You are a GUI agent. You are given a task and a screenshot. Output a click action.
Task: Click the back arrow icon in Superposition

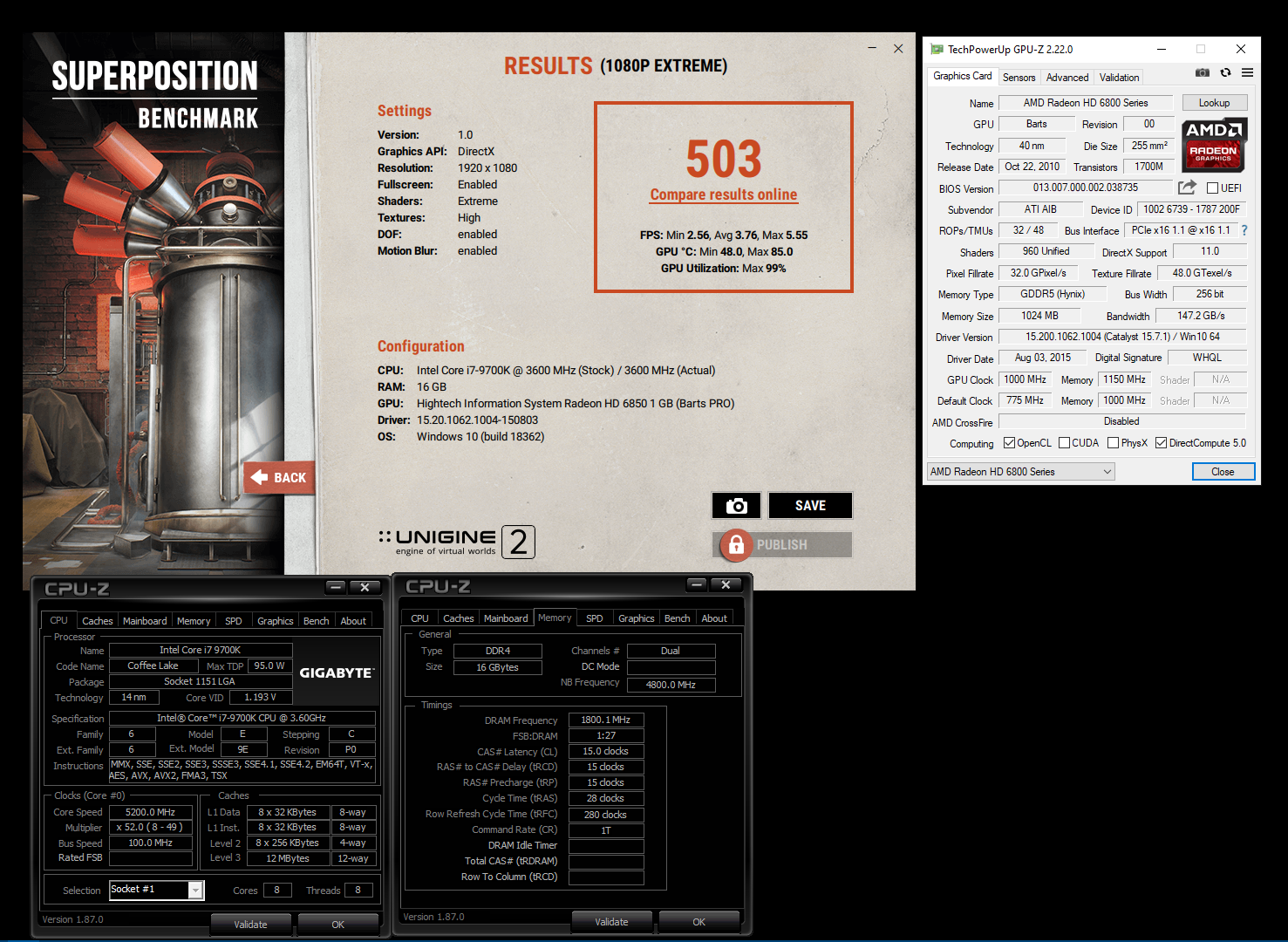(259, 477)
